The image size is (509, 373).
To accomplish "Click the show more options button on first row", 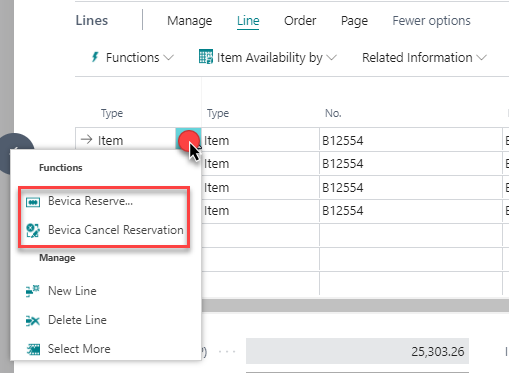I will [x=188, y=140].
